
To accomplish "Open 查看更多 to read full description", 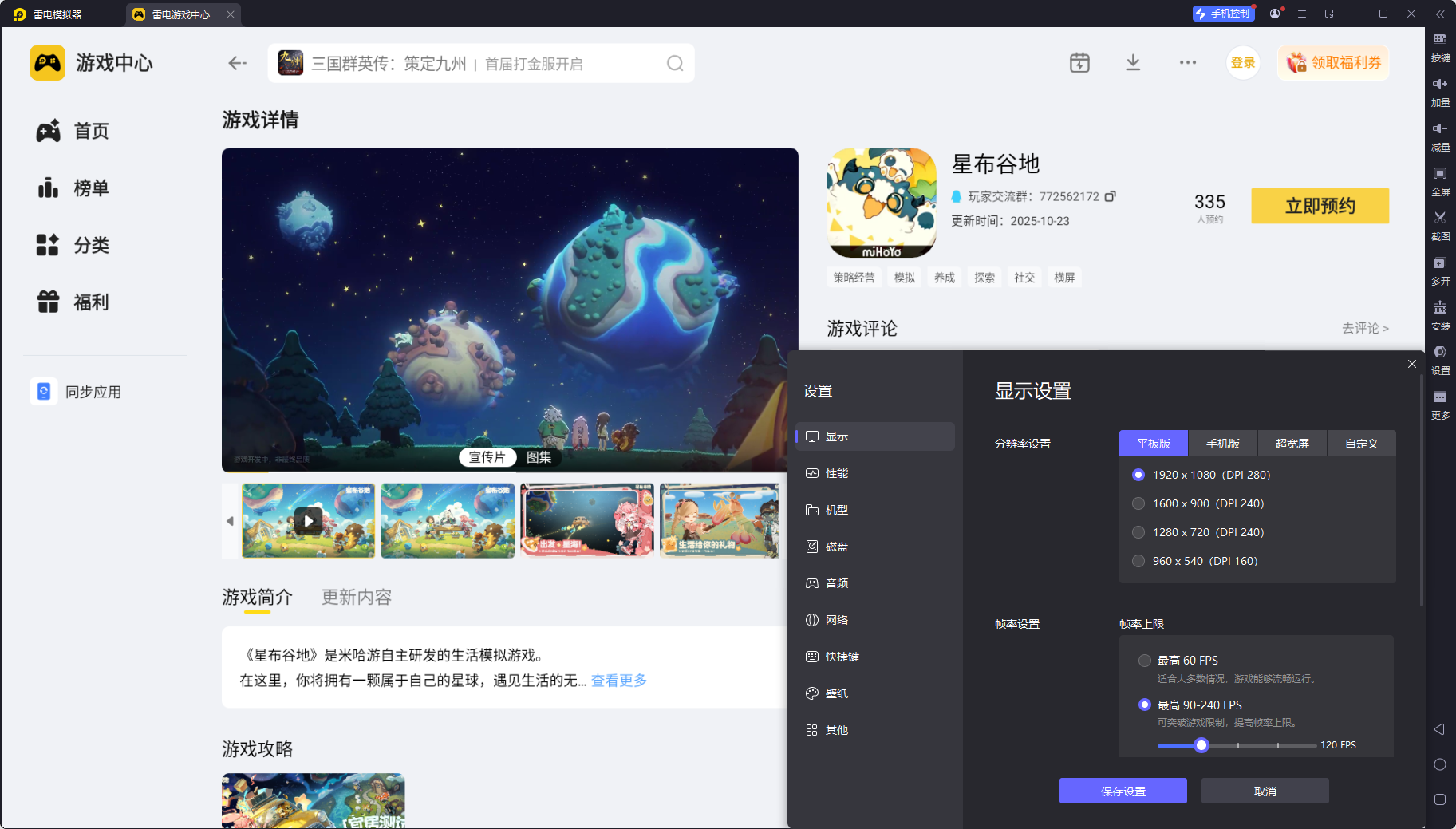I will (x=619, y=681).
